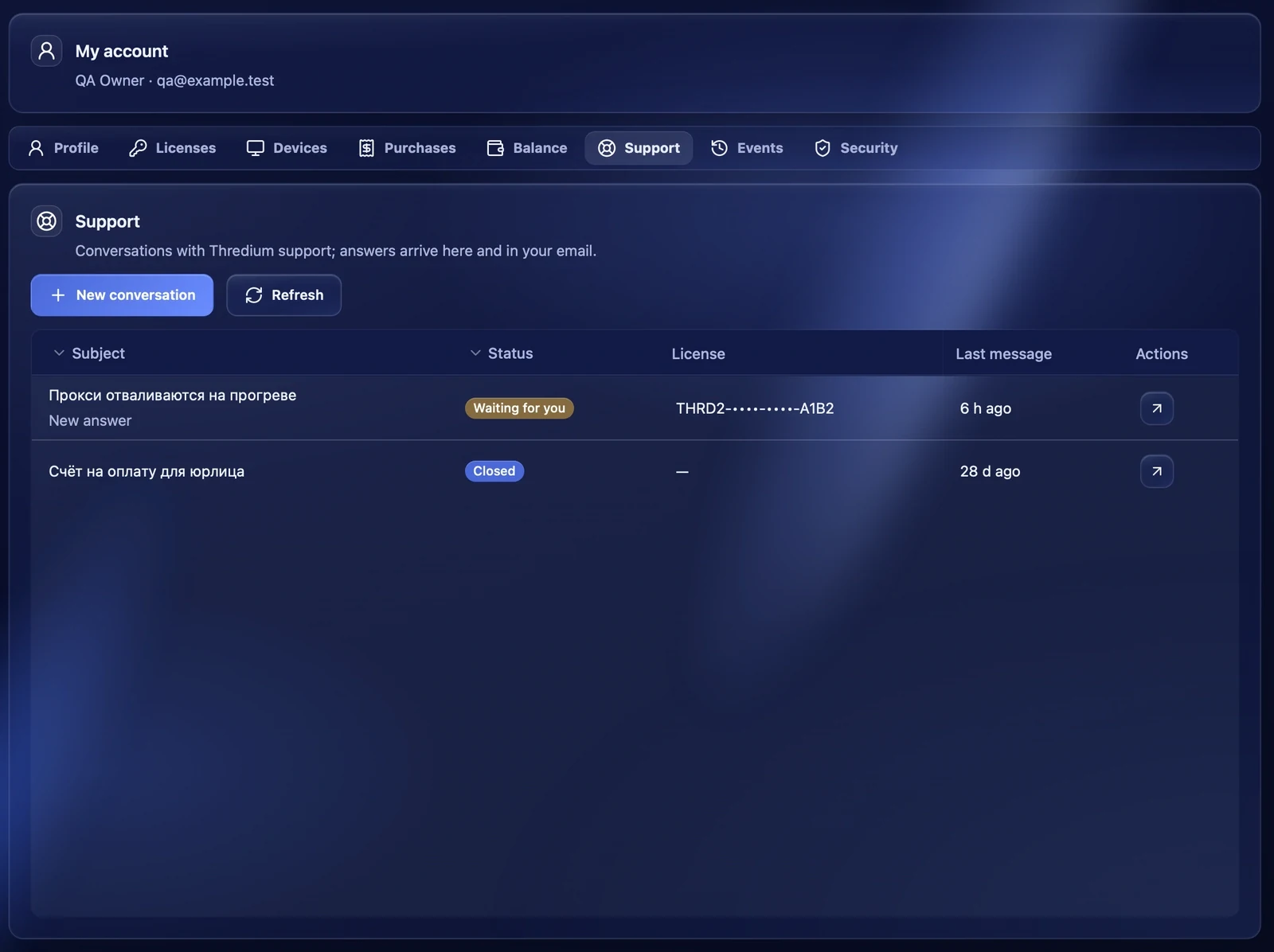Open the Profile tab
This screenshot has height=952, width=1274.
tap(64, 148)
